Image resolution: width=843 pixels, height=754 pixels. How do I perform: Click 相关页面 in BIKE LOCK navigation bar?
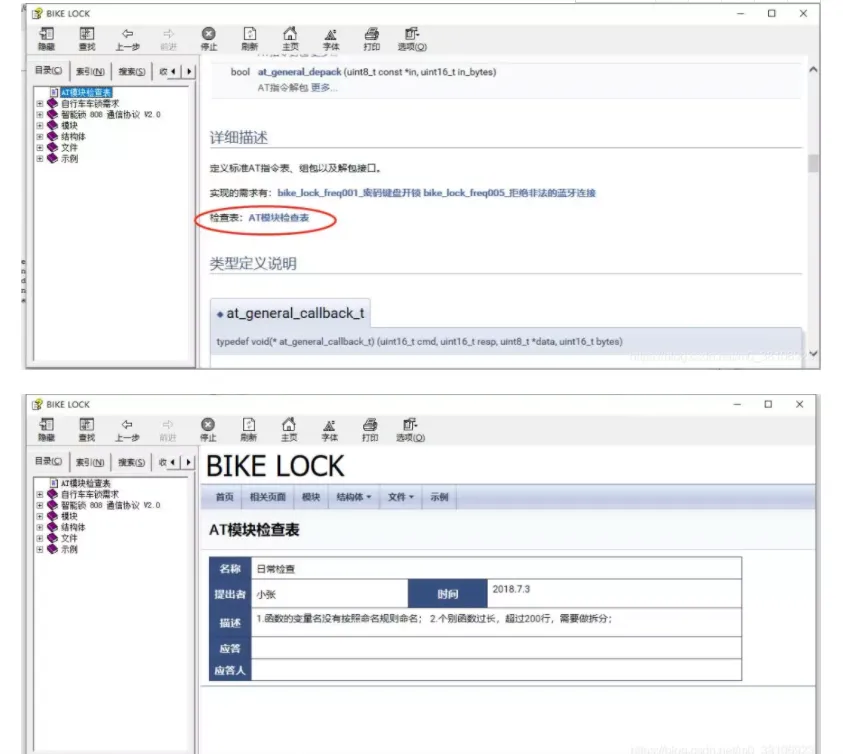267,497
